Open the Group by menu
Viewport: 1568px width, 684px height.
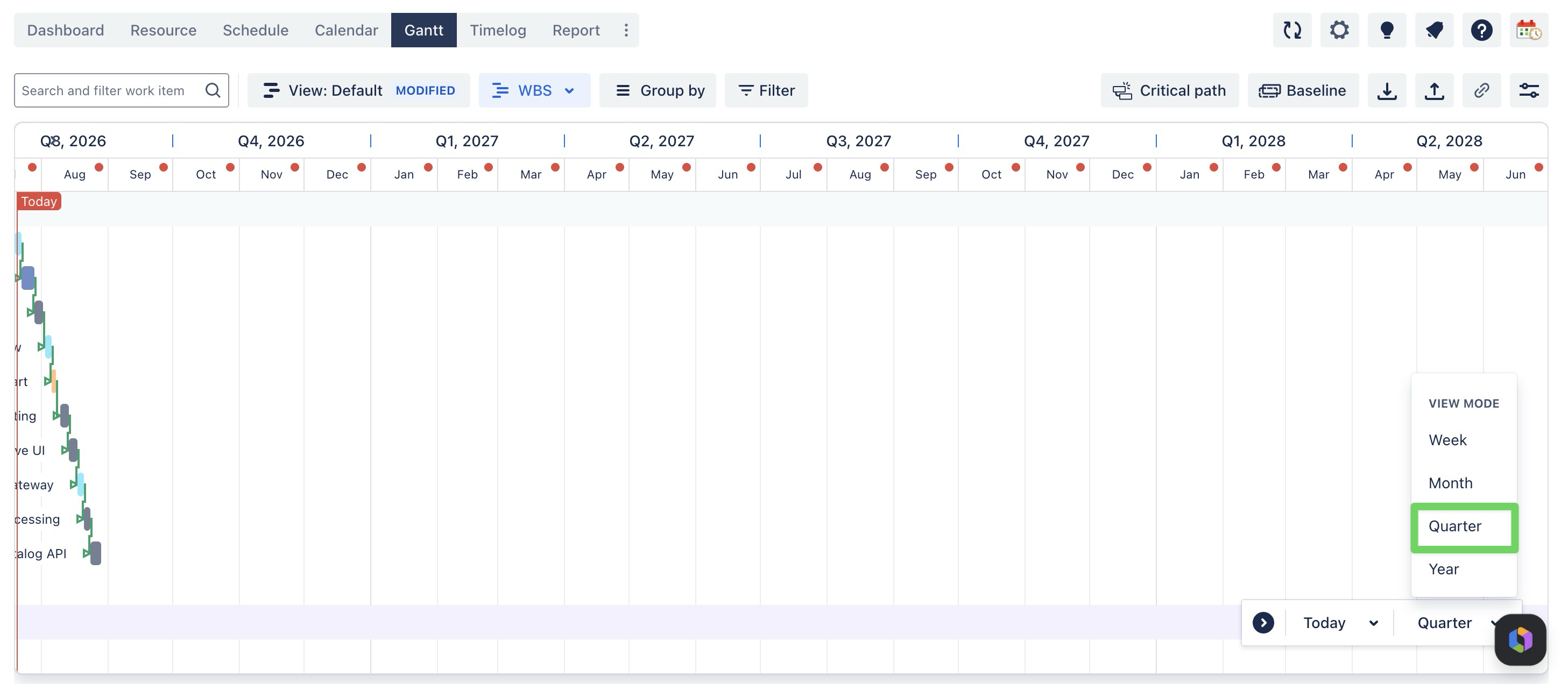[658, 91]
